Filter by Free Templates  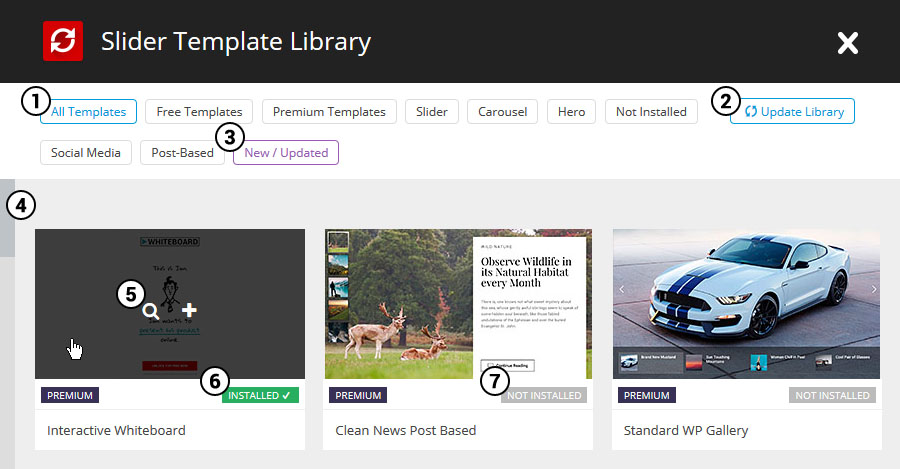pos(199,112)
